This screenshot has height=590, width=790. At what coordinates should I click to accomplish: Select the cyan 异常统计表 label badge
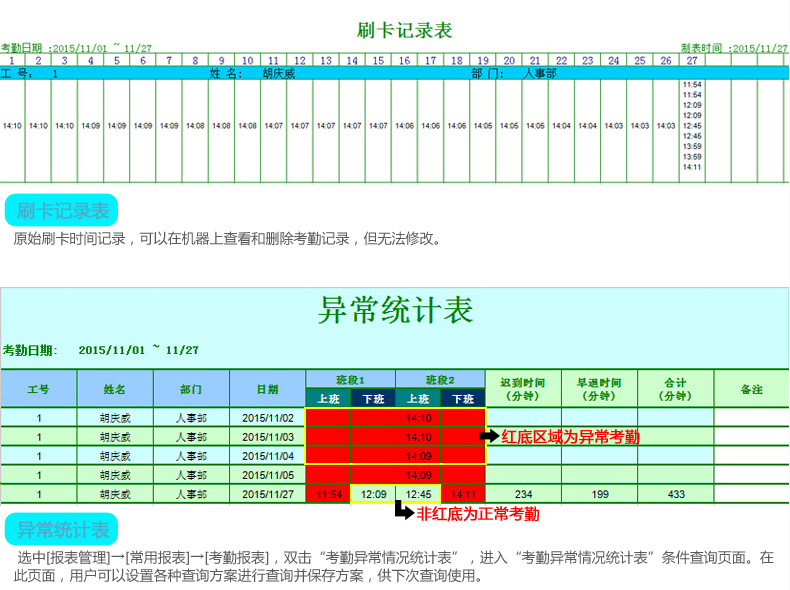(62, 529)
